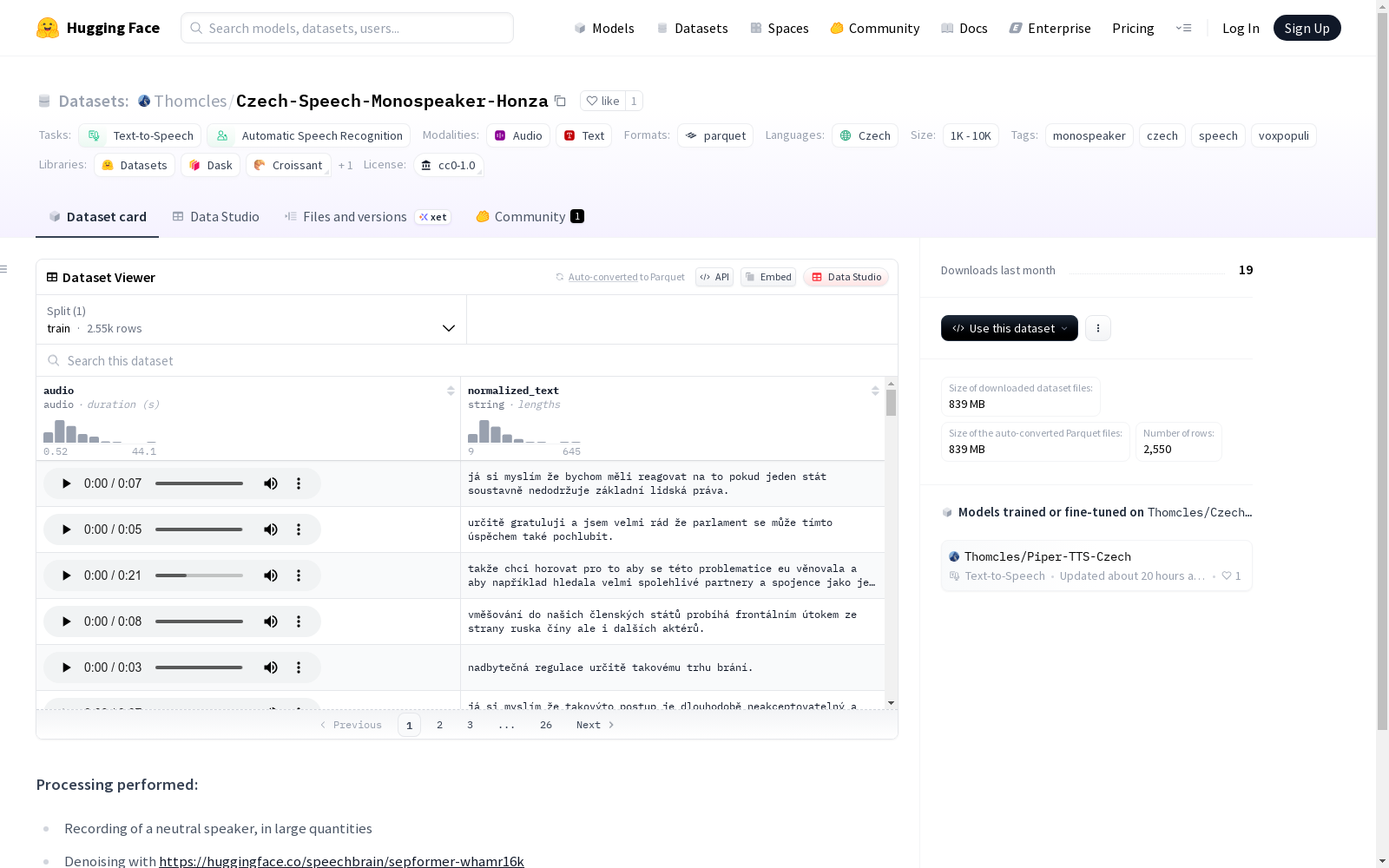The width and height of the screenshot is (1389, 868).
Task: Go to Models in the top navigation
Action: pos(604,28)
